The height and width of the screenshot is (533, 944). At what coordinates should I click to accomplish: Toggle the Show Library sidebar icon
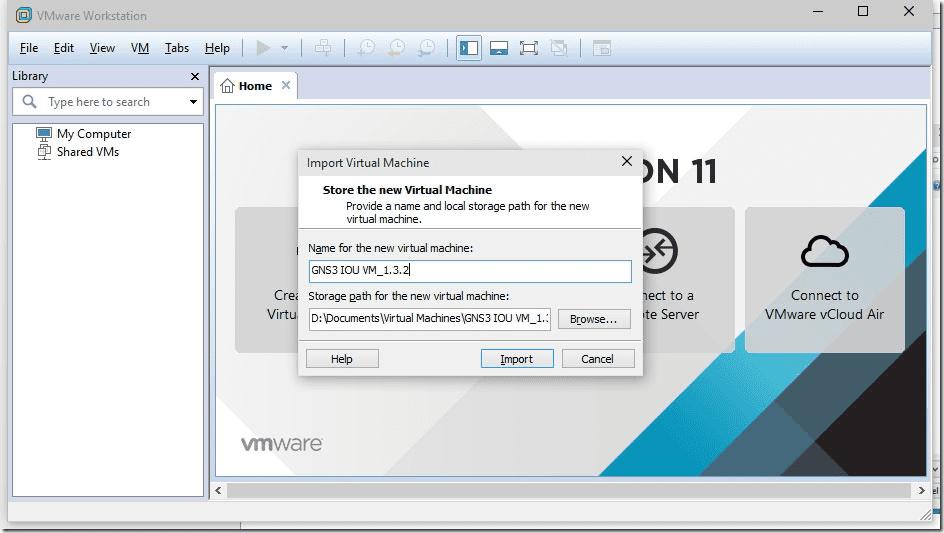click(468, 48)
